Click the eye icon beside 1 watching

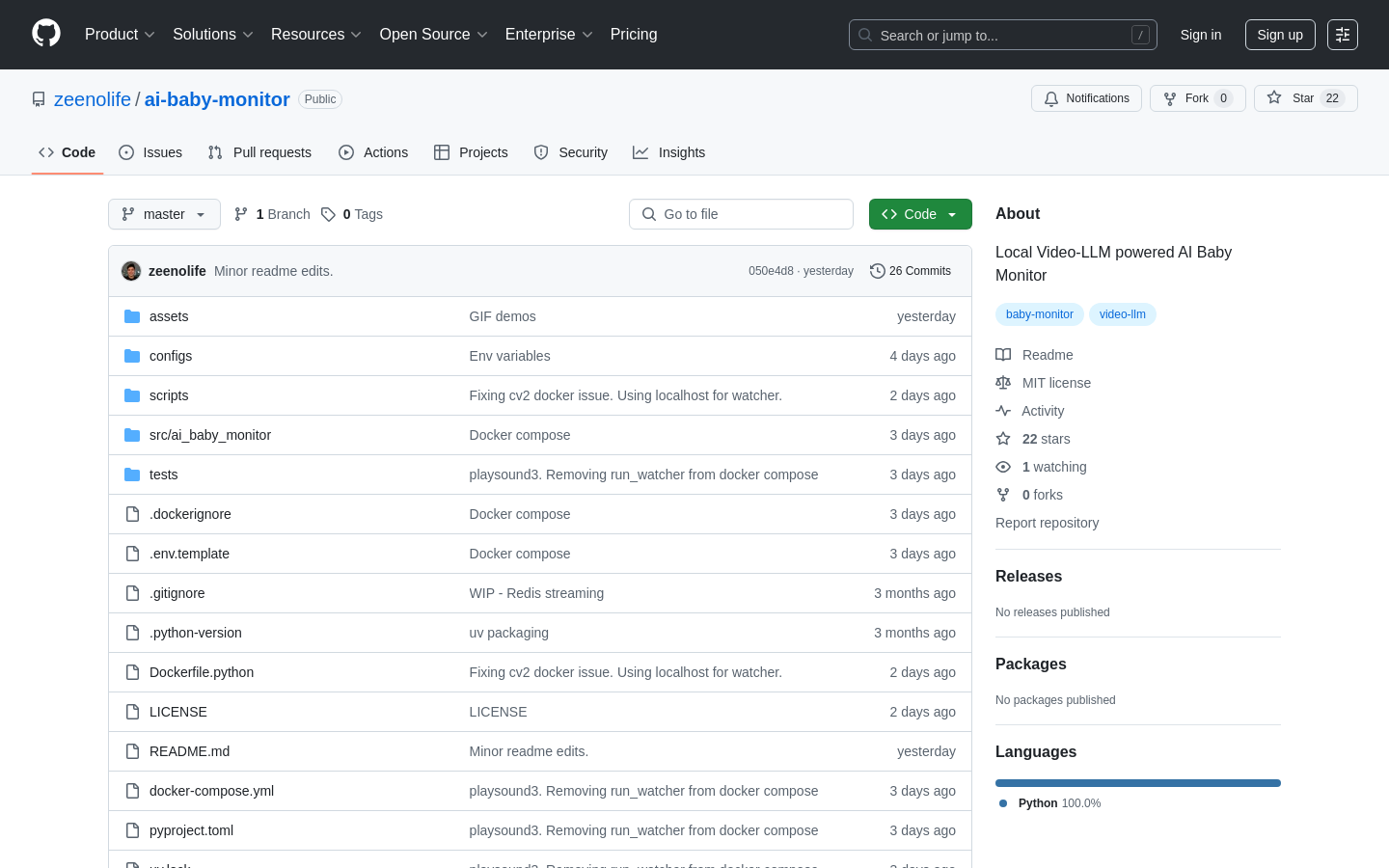click(1003, 467)
